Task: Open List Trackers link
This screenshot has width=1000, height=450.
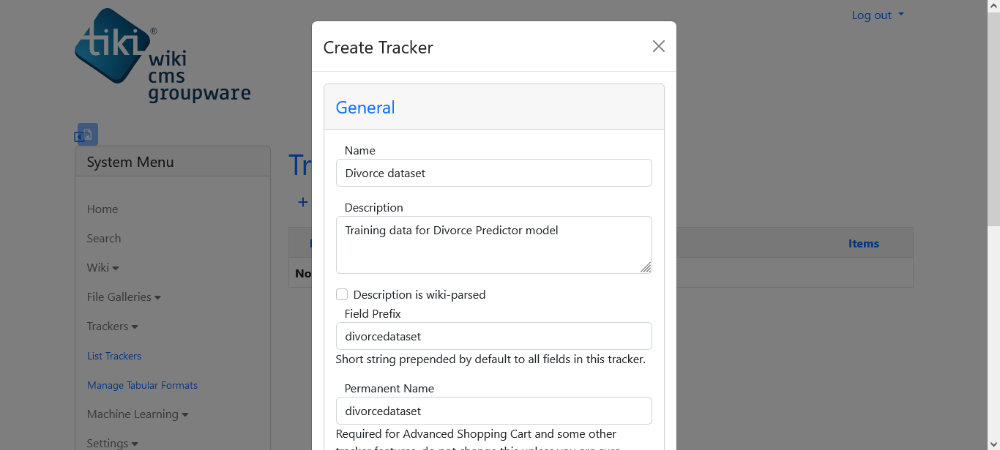Action: point(114,356)
